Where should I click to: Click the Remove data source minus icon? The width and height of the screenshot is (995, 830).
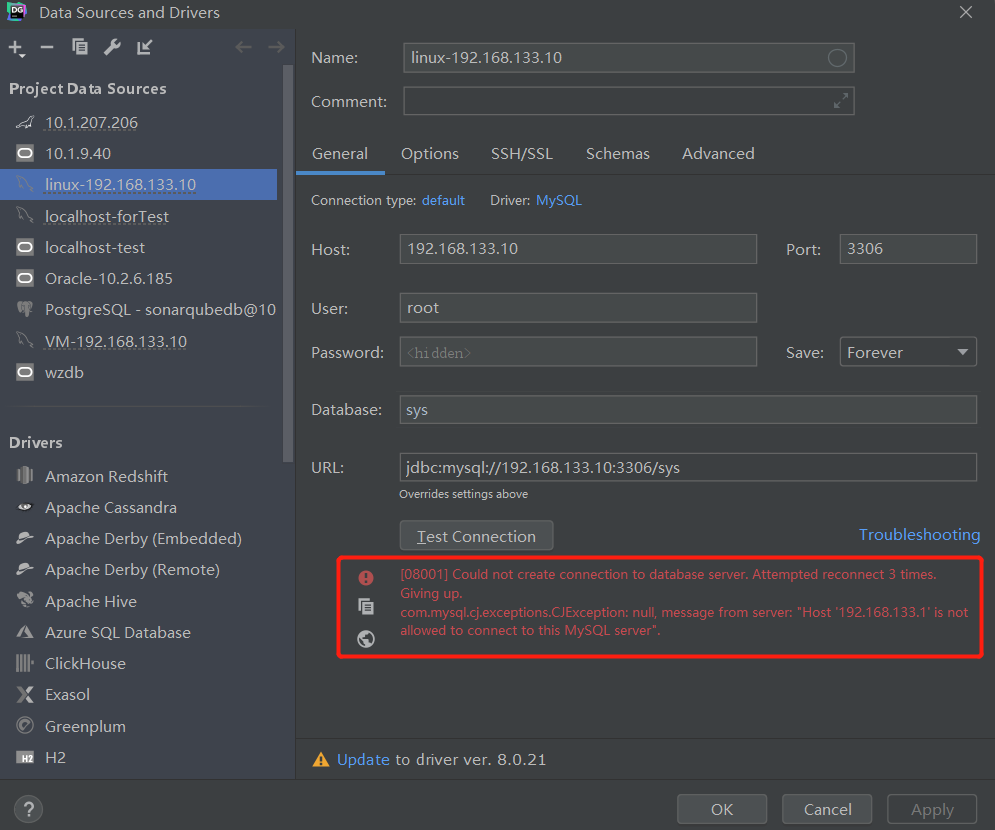(47, 48)
